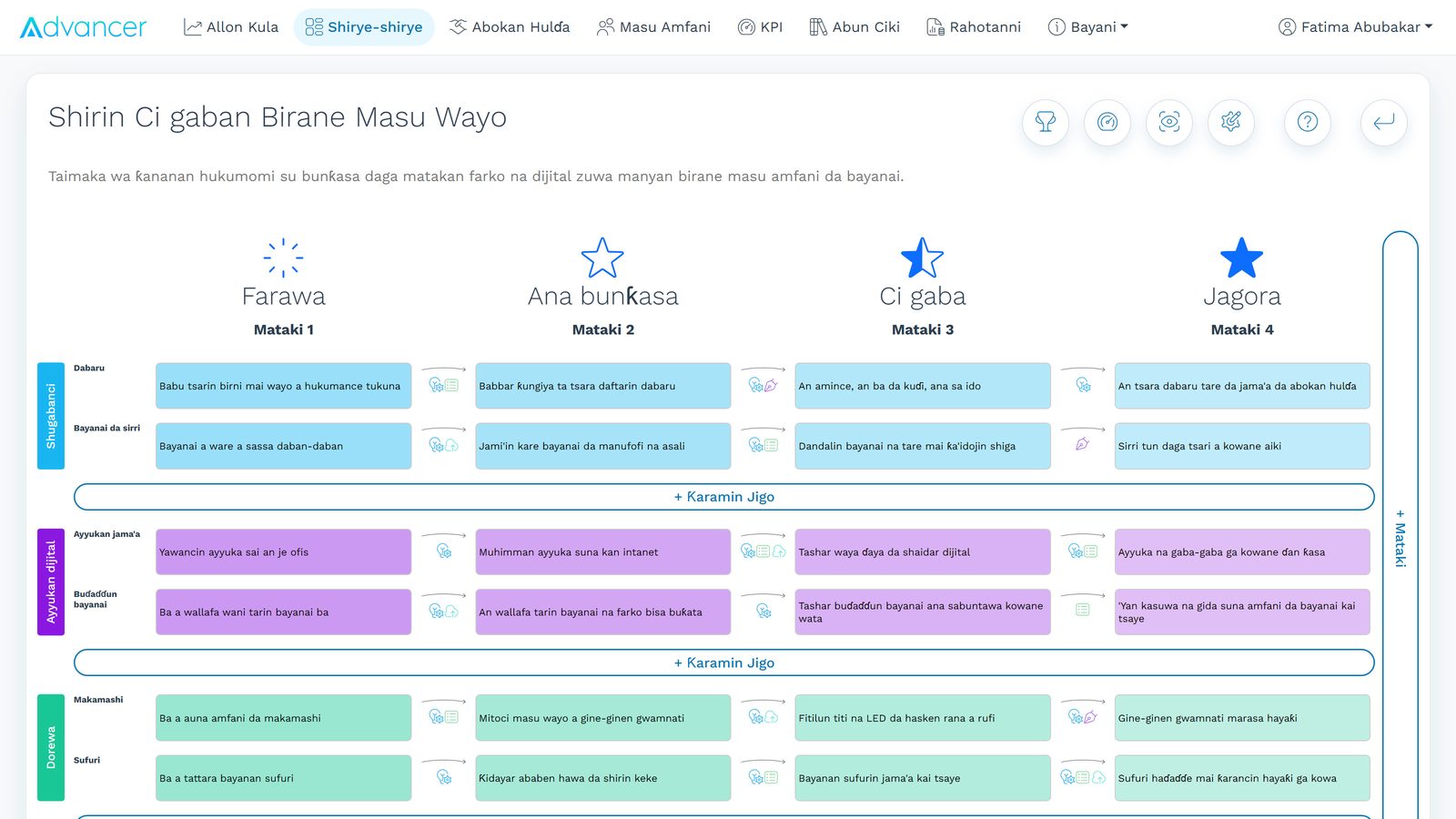Click the return arrow back icon
The image size is (1456, 819).
point(1384,122)
